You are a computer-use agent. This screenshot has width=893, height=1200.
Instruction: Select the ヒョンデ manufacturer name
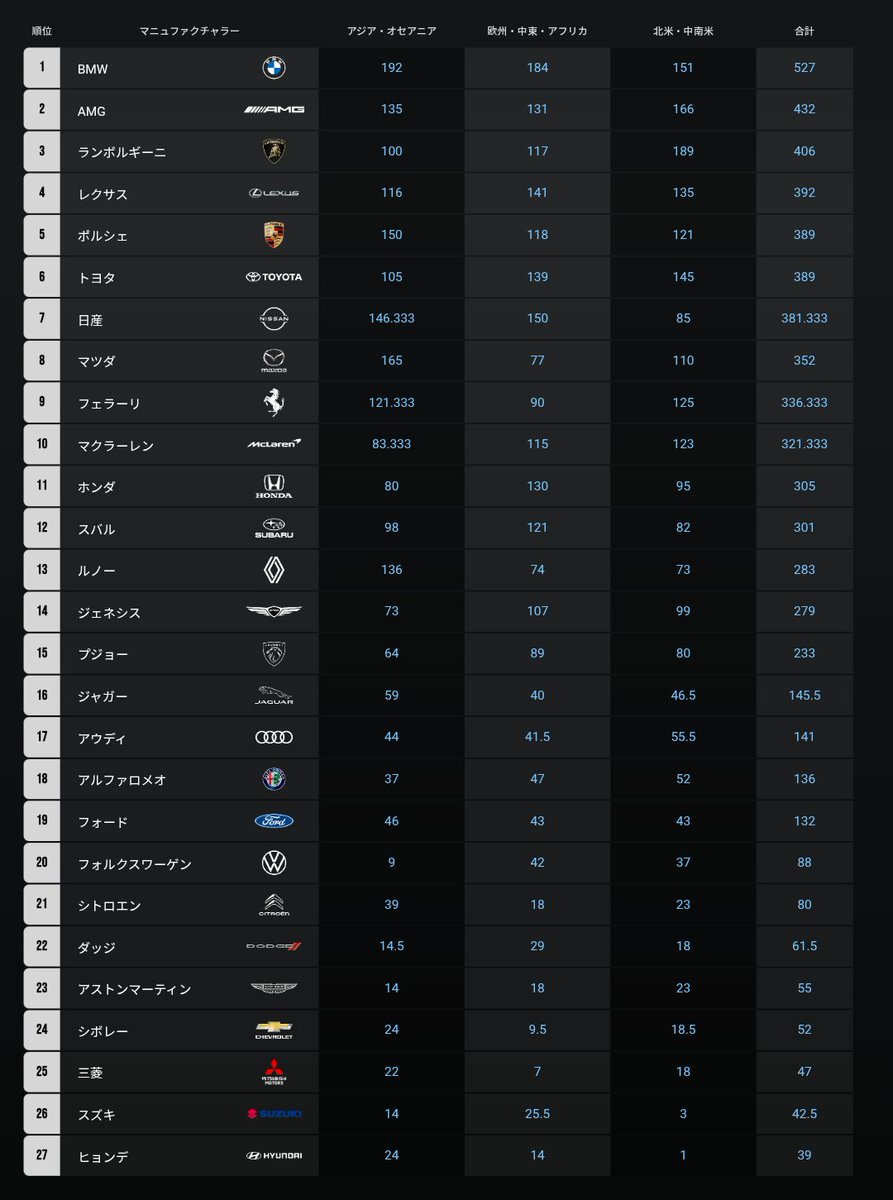pyautogui.click(x=103, y=1157)
